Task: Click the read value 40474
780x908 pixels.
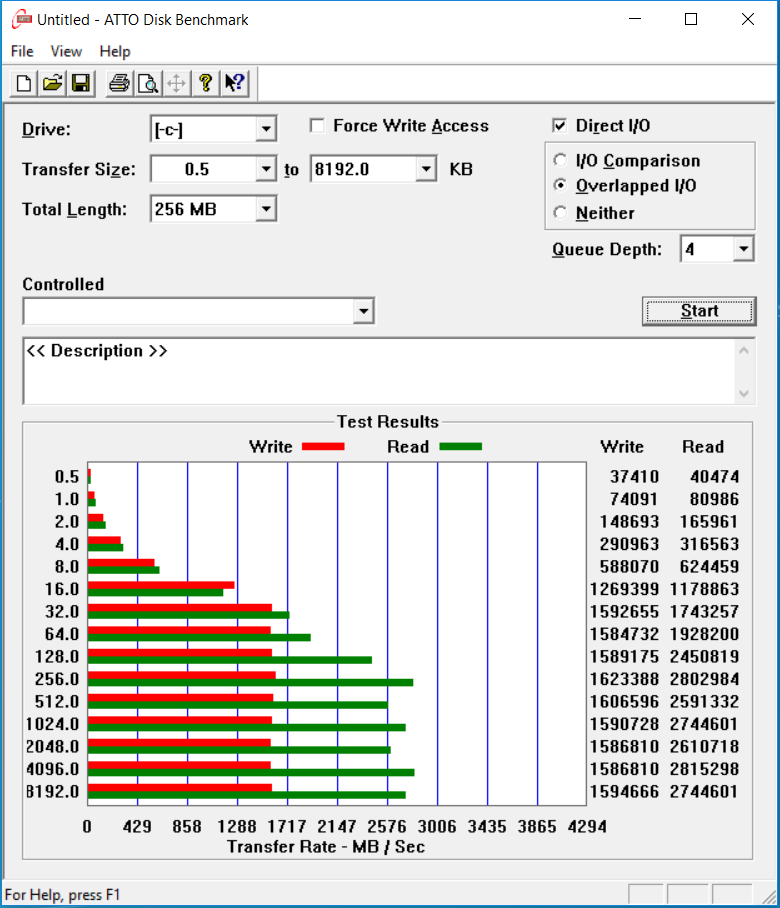Action: 715,477
